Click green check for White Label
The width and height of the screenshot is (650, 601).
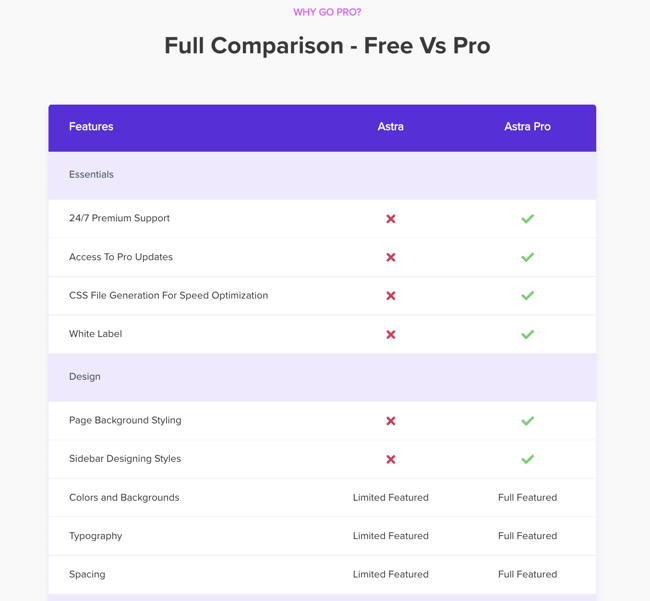coord(527,334)
